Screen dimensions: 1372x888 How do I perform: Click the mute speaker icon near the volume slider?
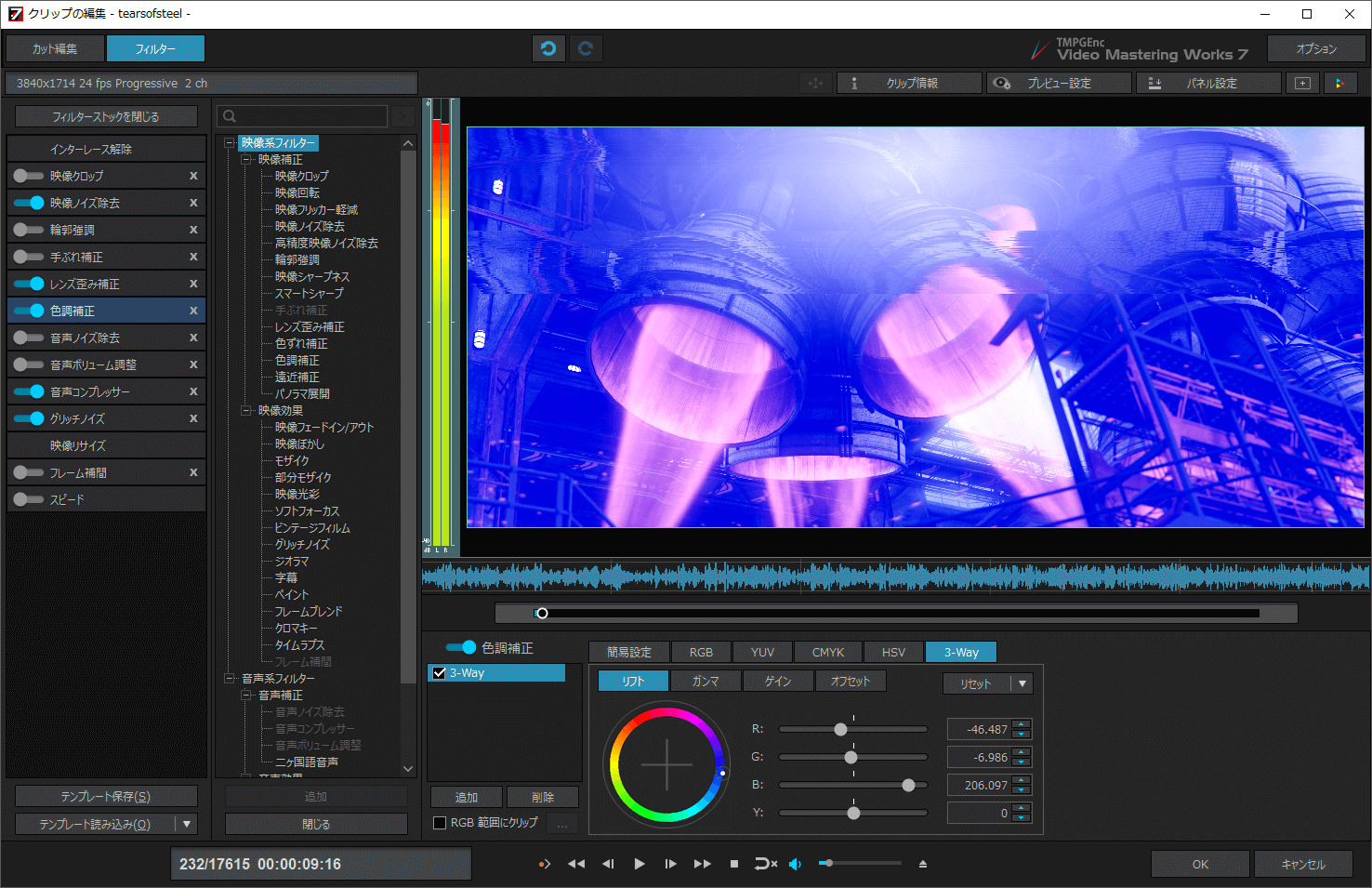(795, 863)
